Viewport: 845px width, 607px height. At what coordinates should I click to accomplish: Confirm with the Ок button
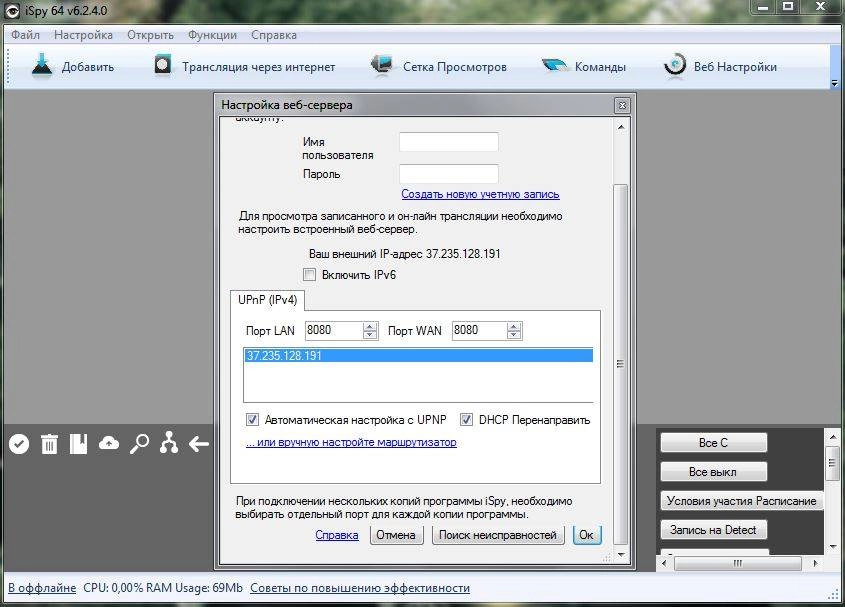[x=586, y=535]
